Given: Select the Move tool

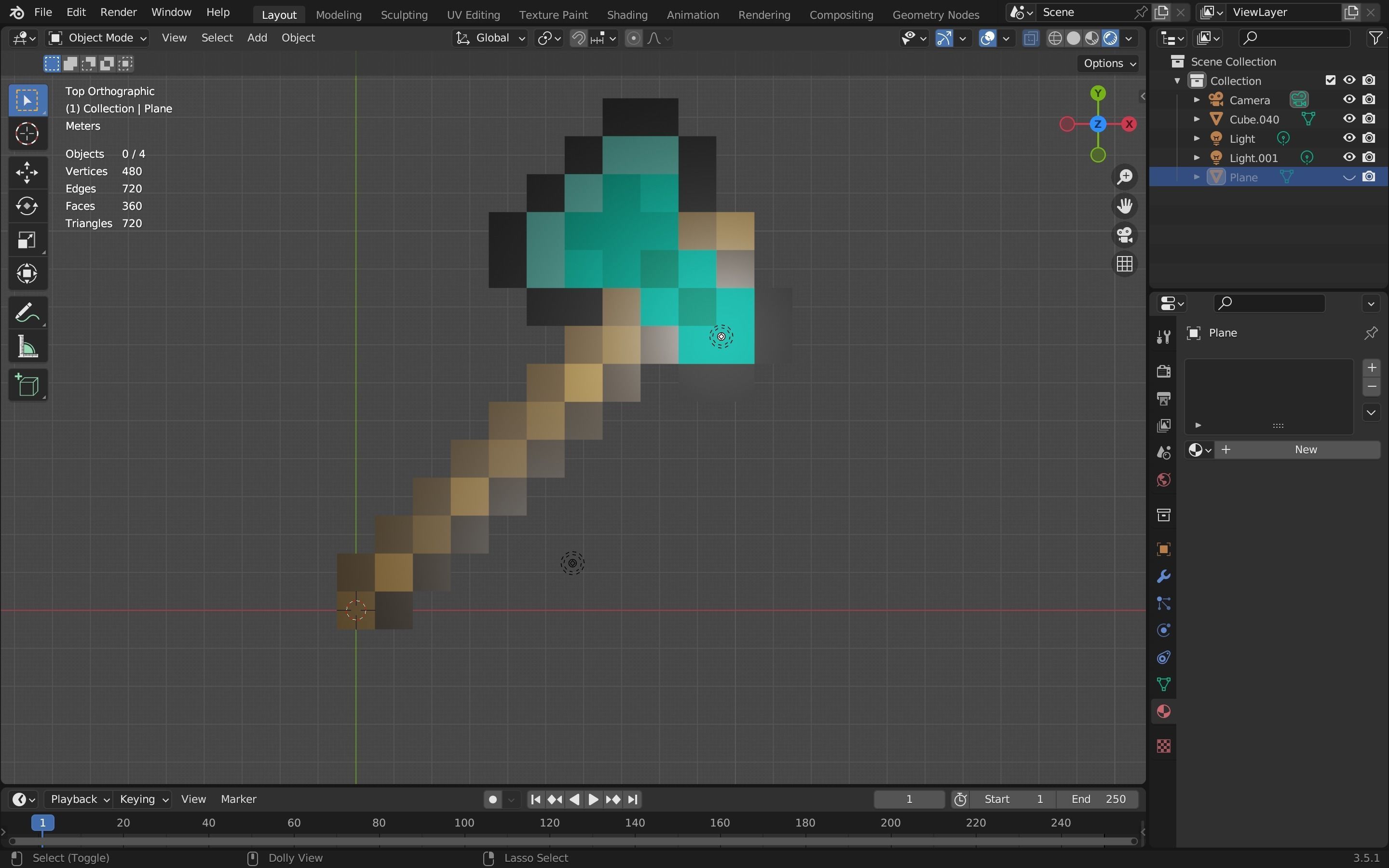Looking at the screenshot, I should coord(27,172).
